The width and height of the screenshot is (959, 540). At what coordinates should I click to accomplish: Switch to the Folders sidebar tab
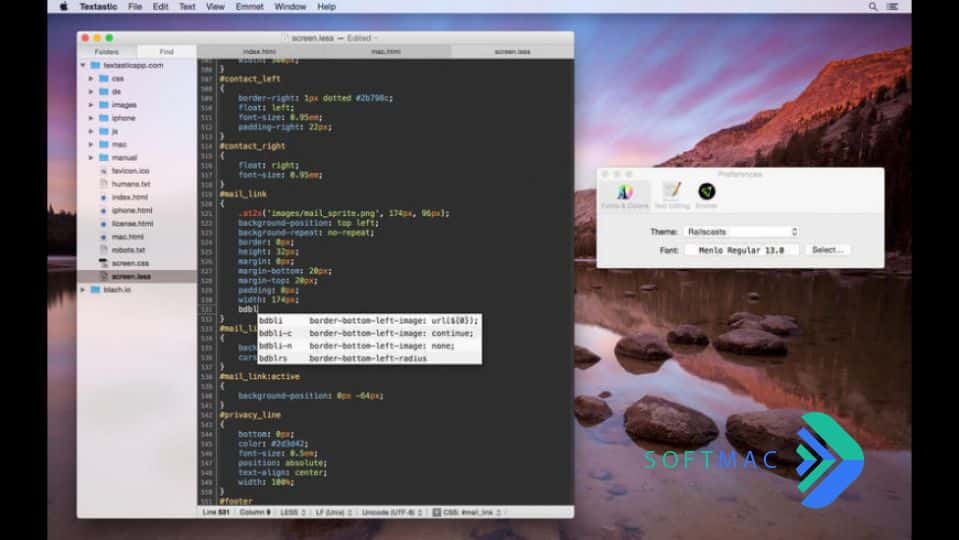tap(107, 52)
